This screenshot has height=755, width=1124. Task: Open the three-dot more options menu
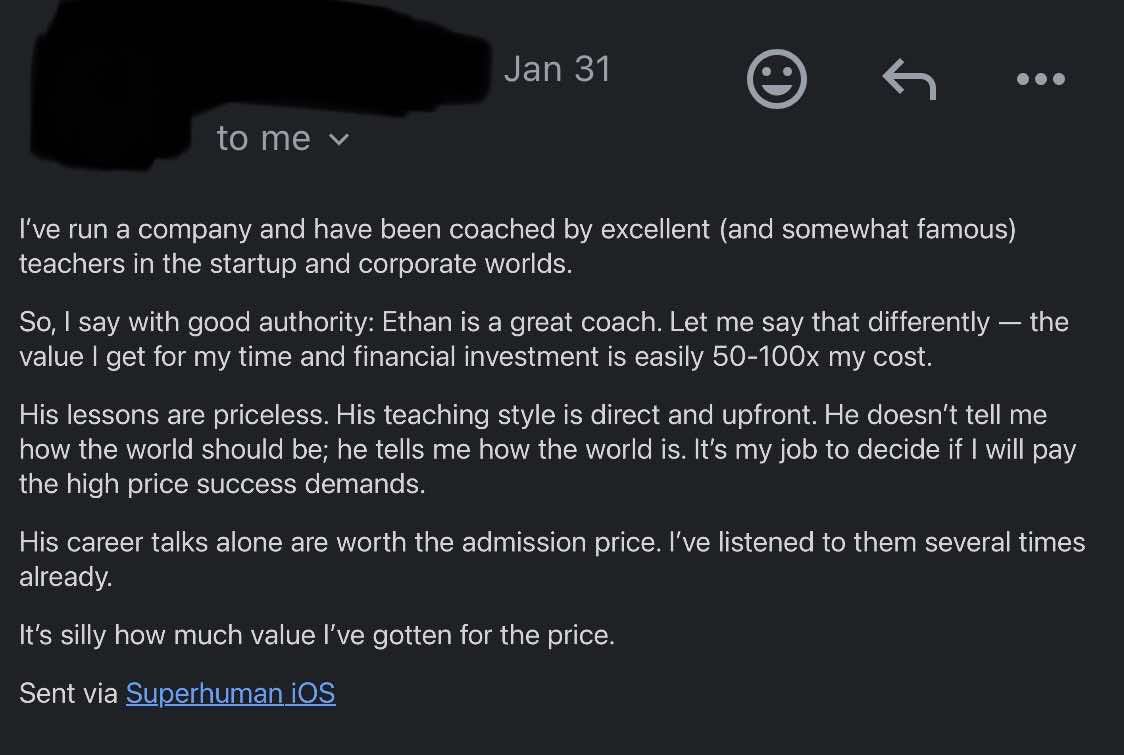coord(1041,79)
